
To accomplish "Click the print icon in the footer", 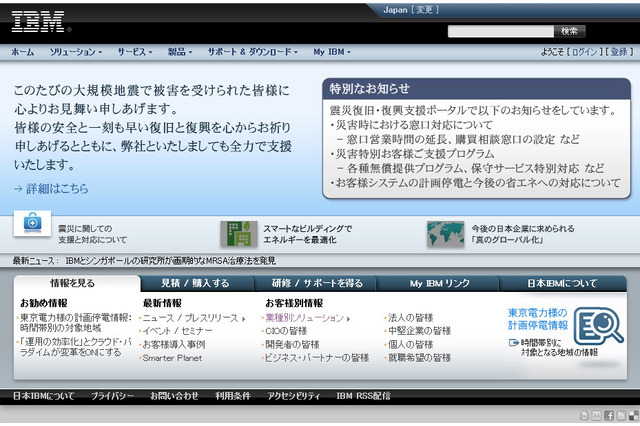I will pyautogui.click(x=584, y=415).
